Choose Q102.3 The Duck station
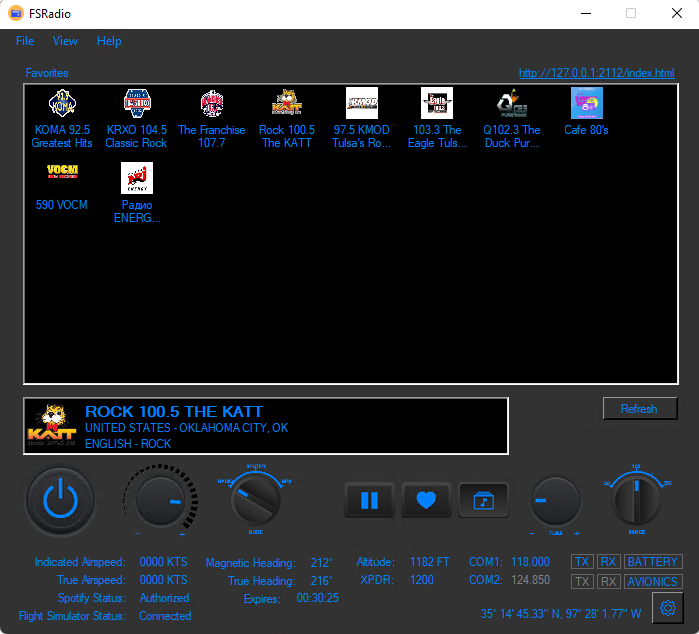This screenshot has width=699, height=634. (x=511, y=118)
